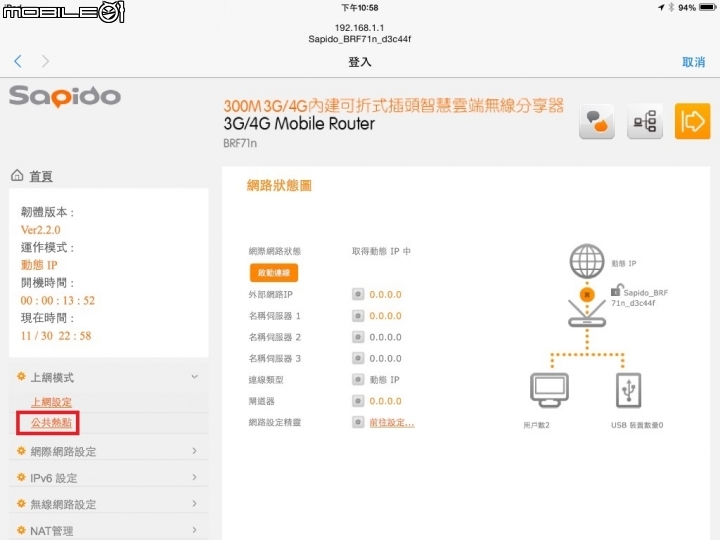Tap 取消 to cancel login

(x=693, y=62)
